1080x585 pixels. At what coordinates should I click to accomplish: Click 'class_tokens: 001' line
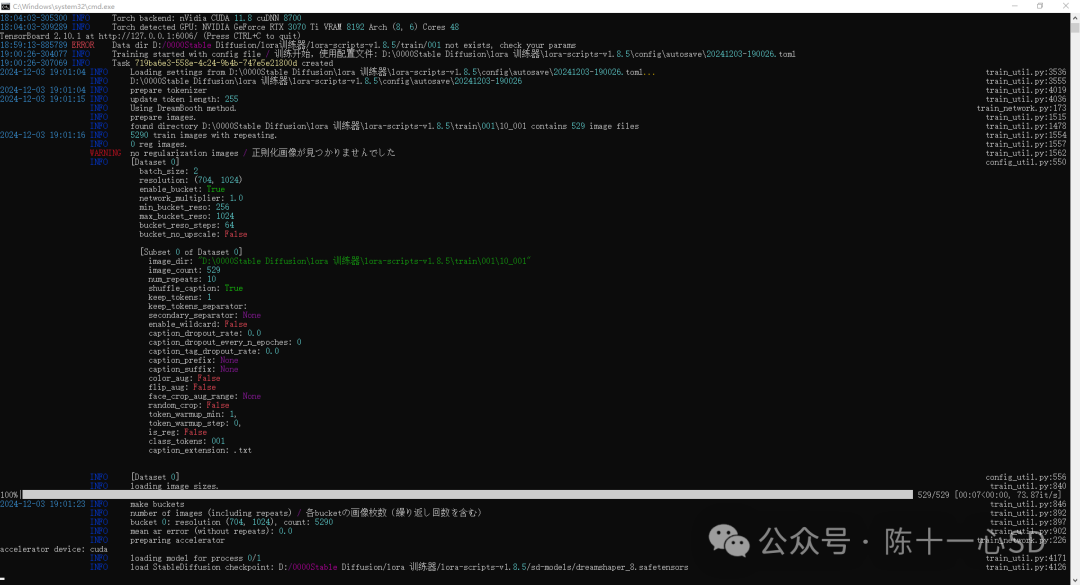[186, 441]
